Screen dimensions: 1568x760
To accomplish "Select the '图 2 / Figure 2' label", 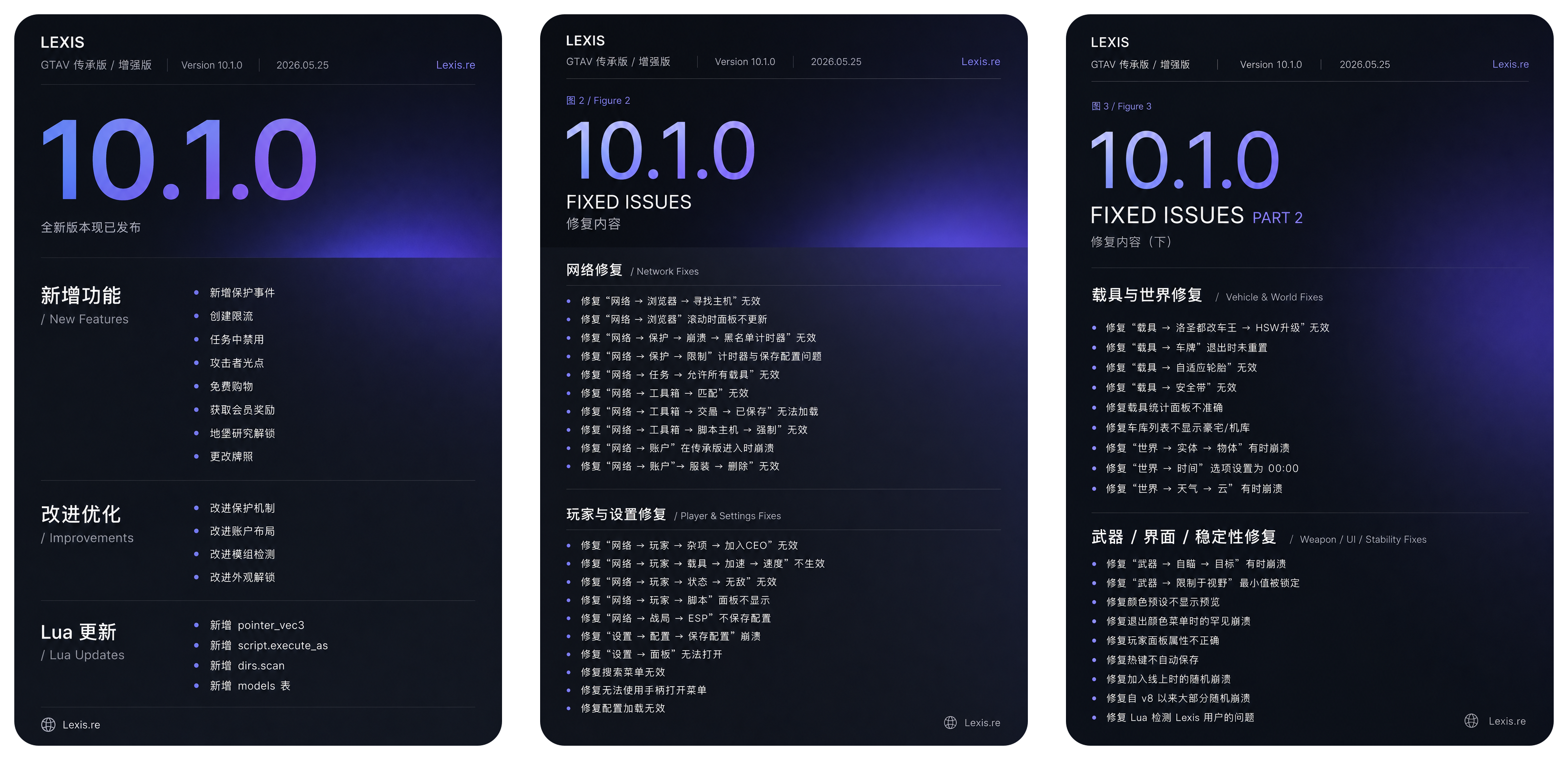I will click(x=598, y=100).
